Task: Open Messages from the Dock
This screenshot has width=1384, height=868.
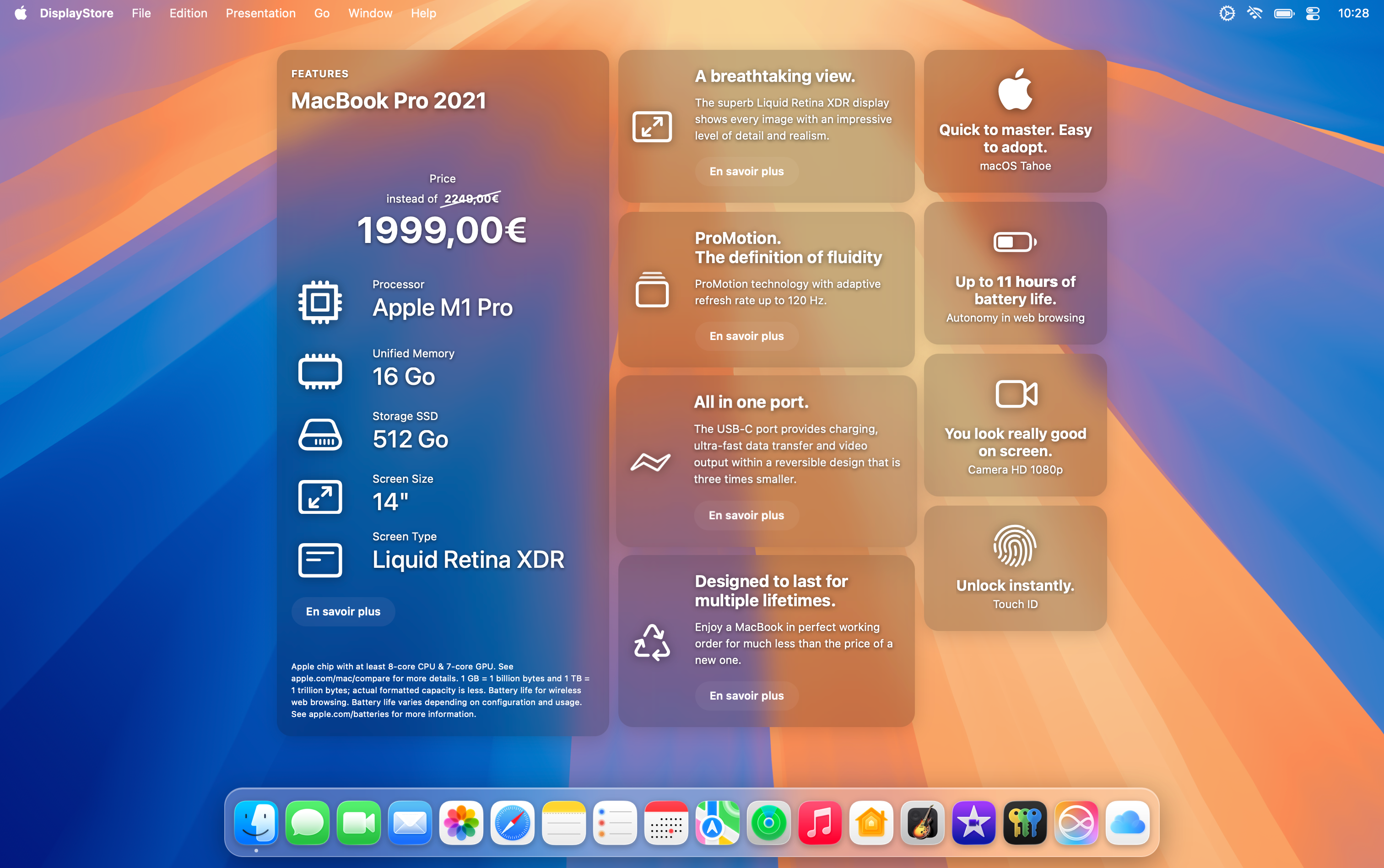Action: coord(308,823)
